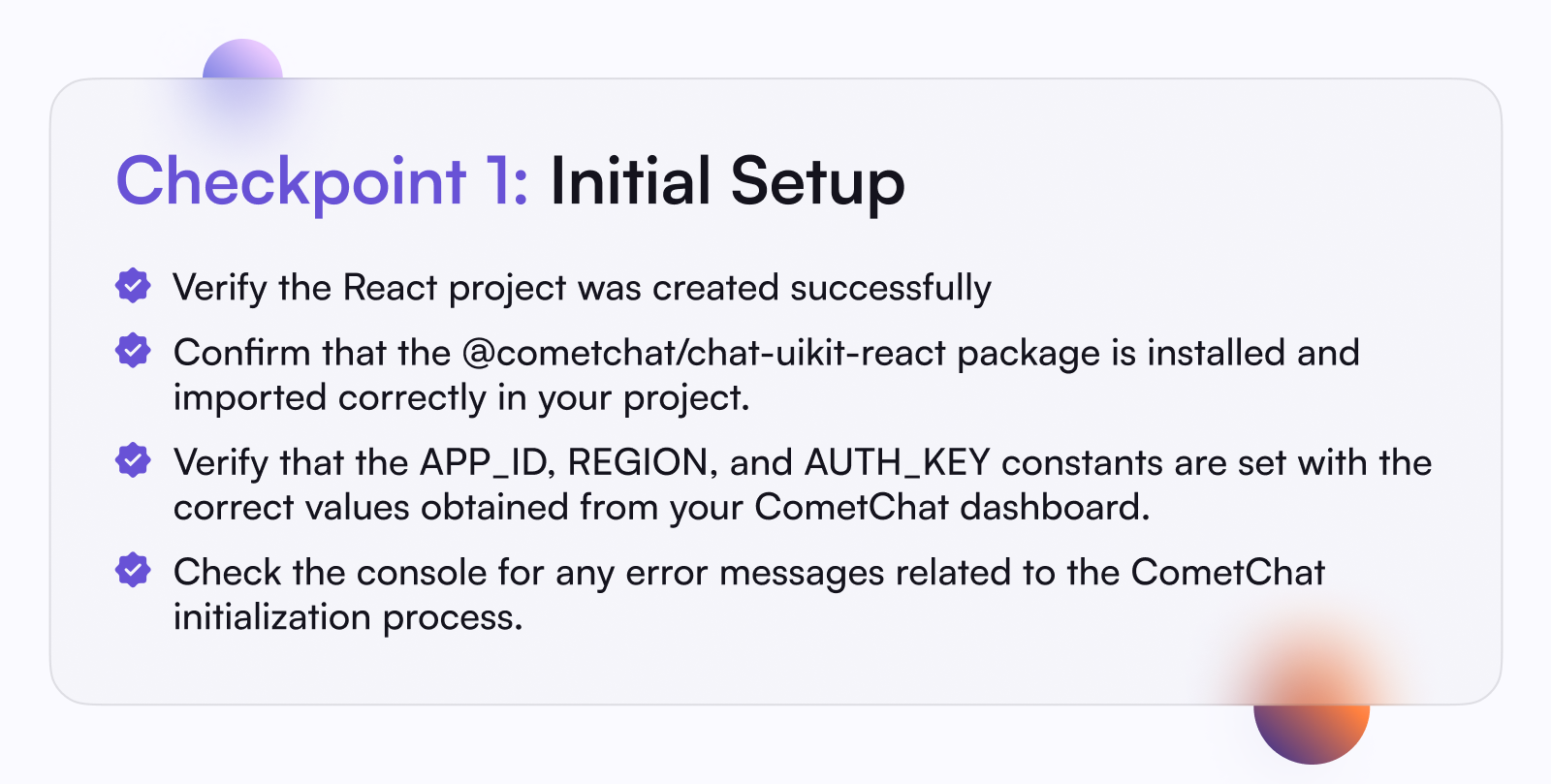
Task: Click the checkmark badge beside React project line
Action: pyautogui.click(x=133, y=286)
